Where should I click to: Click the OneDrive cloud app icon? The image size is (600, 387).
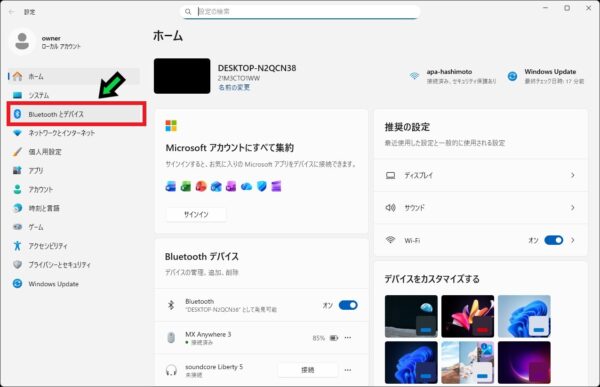246,186
